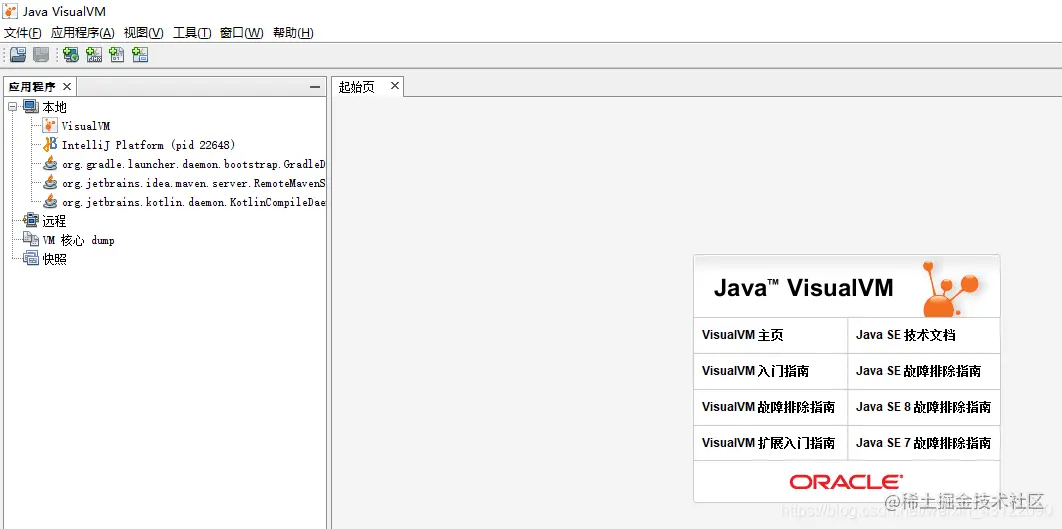Open the VisualVM 故障排除指南 link

click(x=768, y=406)
